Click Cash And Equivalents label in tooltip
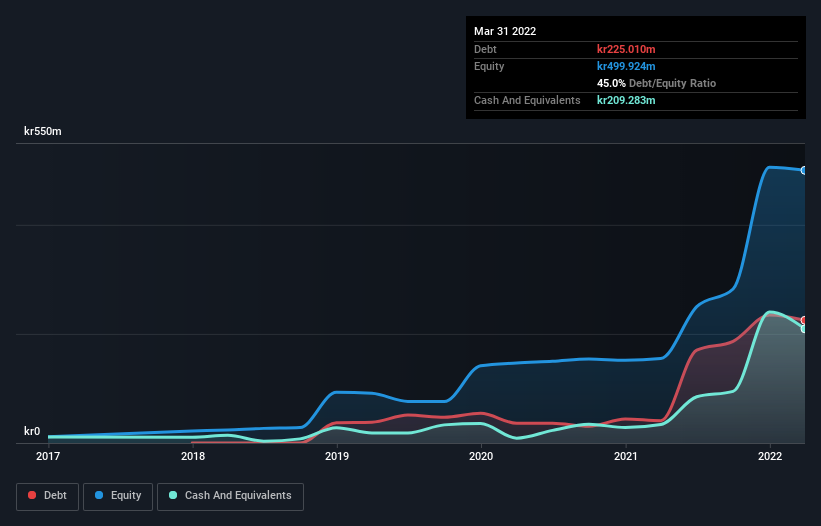Viewport: 821px width, 526px height. [x=527, y=100]
